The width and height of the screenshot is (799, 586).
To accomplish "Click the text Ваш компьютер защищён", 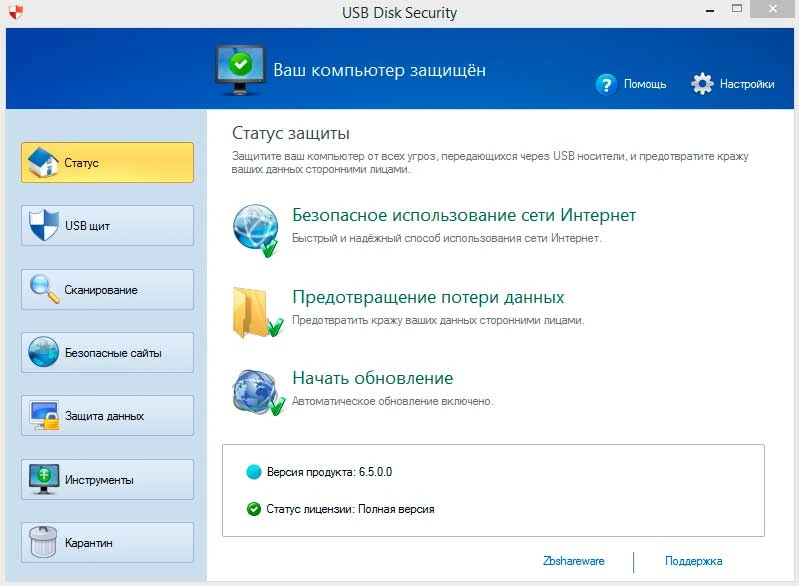I will [x=380, y=70].
